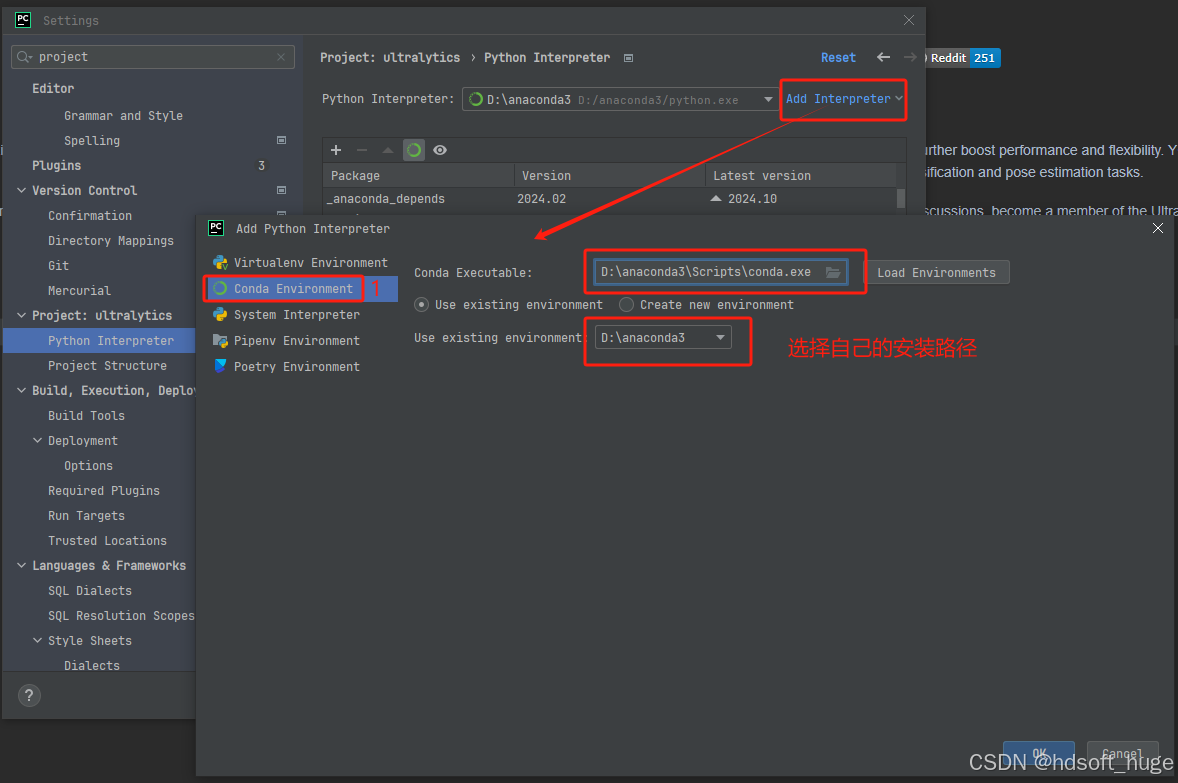
Task: Open the existing environment D:\anaconda3 dropdown
Action: coord(663,337)
